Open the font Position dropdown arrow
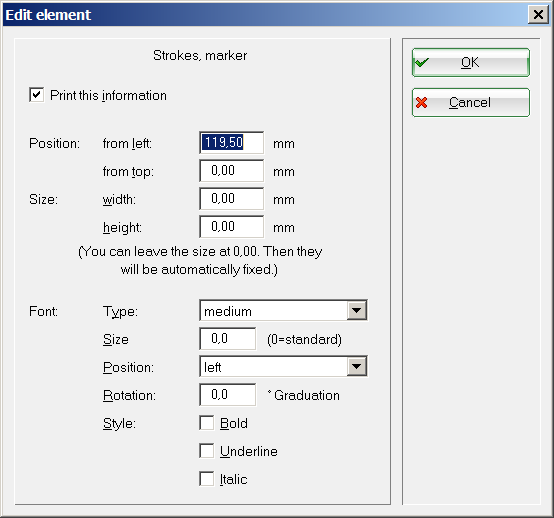The height and width of the screenshot is (518, 554). 356,366
